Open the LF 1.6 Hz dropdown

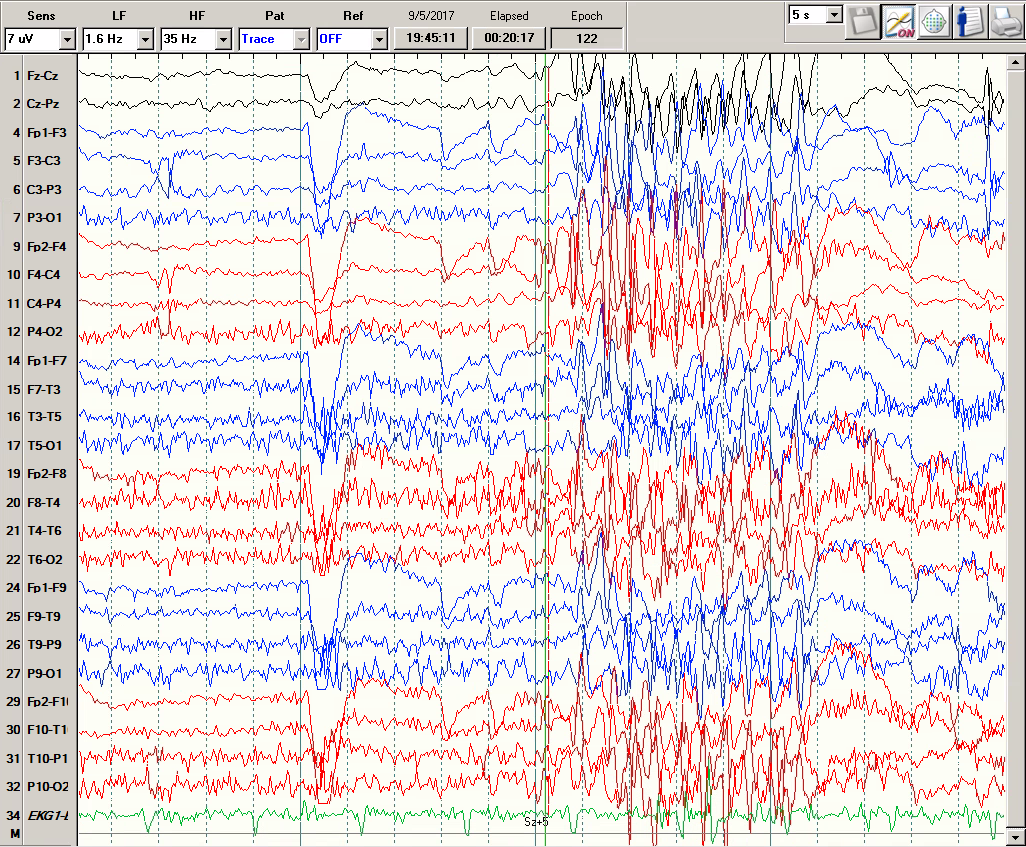click(145, 39)
